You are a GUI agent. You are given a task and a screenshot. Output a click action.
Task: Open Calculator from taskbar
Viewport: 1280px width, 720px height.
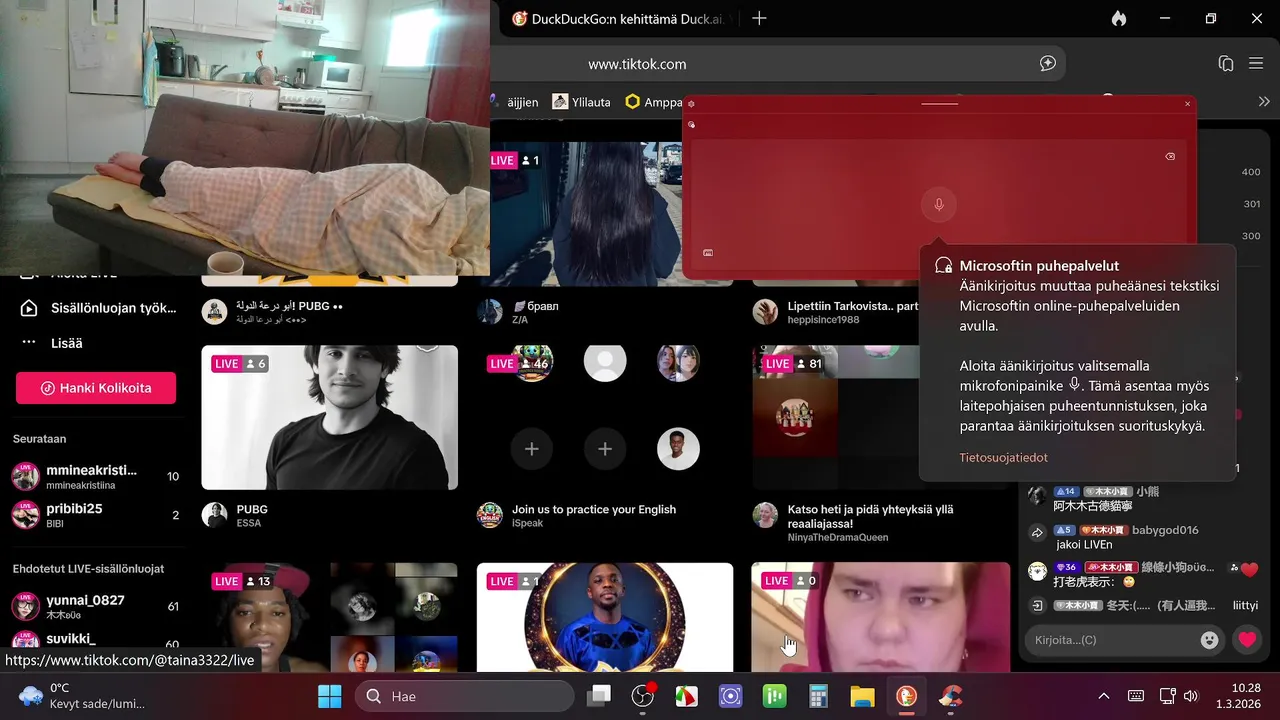pos(818,696)
